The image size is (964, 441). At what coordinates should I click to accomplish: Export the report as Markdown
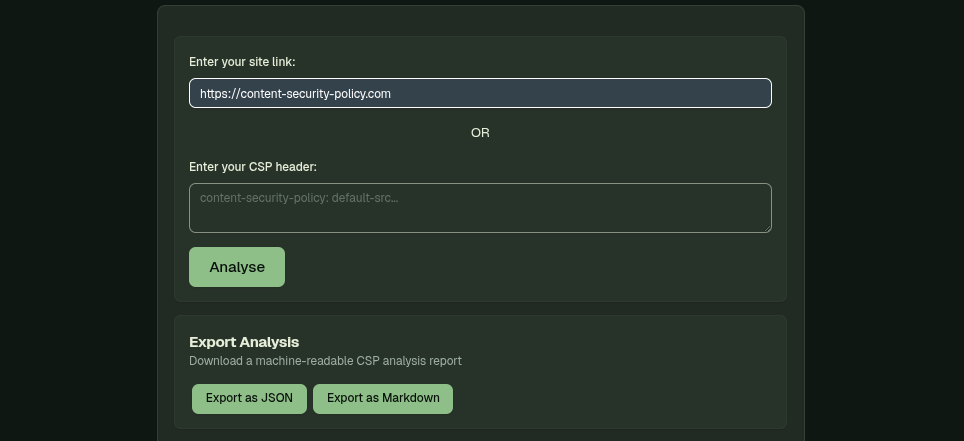pyautogui.click(x=383, y=398)
